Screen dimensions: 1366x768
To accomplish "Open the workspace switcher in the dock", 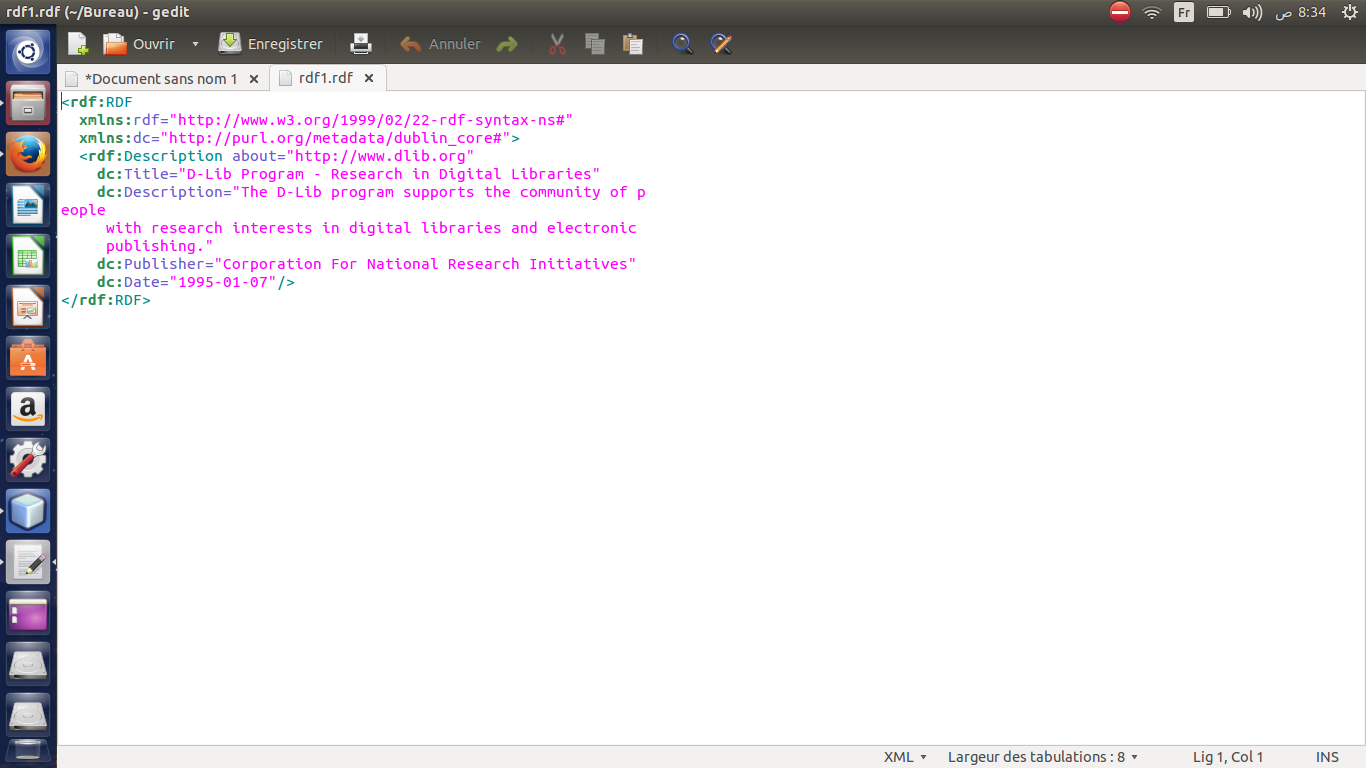I will [x=28, y=613].
